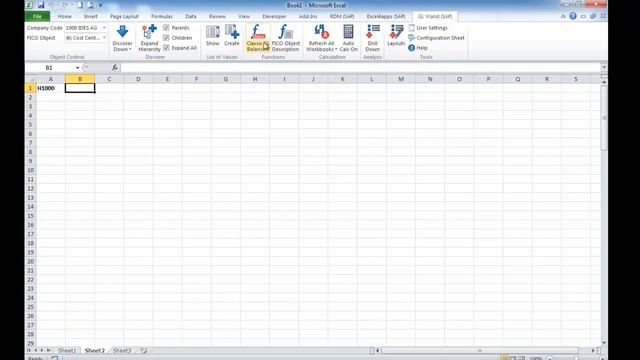Click inside the formula bar input
The image size is (640, 360).
[x=360, y=67]
